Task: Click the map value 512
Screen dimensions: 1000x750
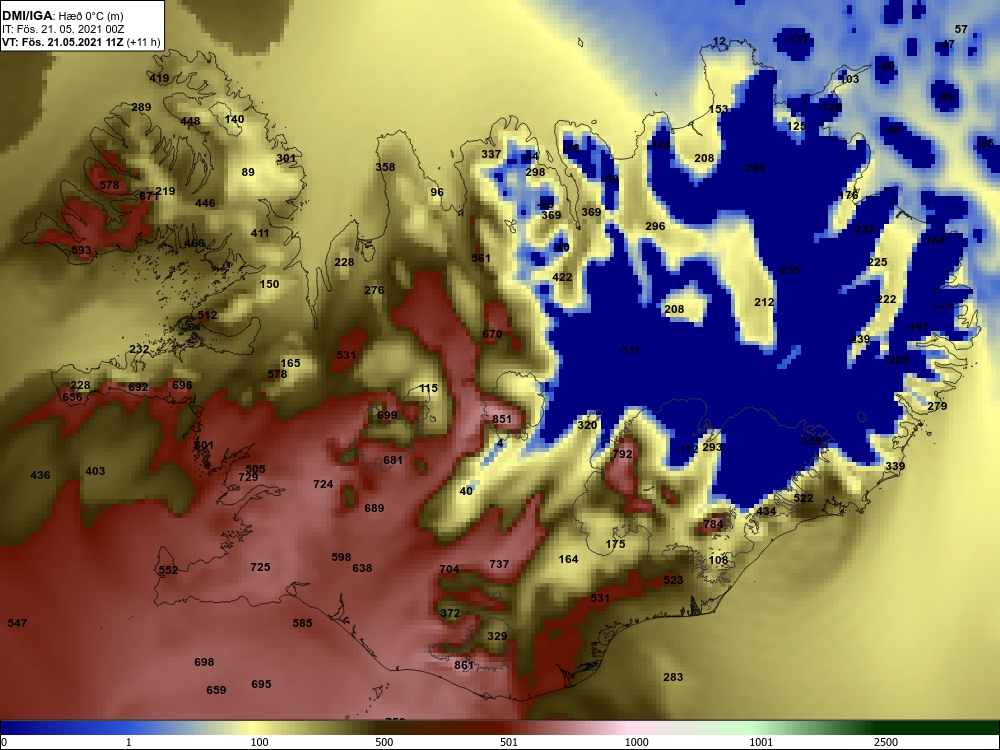Action: [207, 315]
